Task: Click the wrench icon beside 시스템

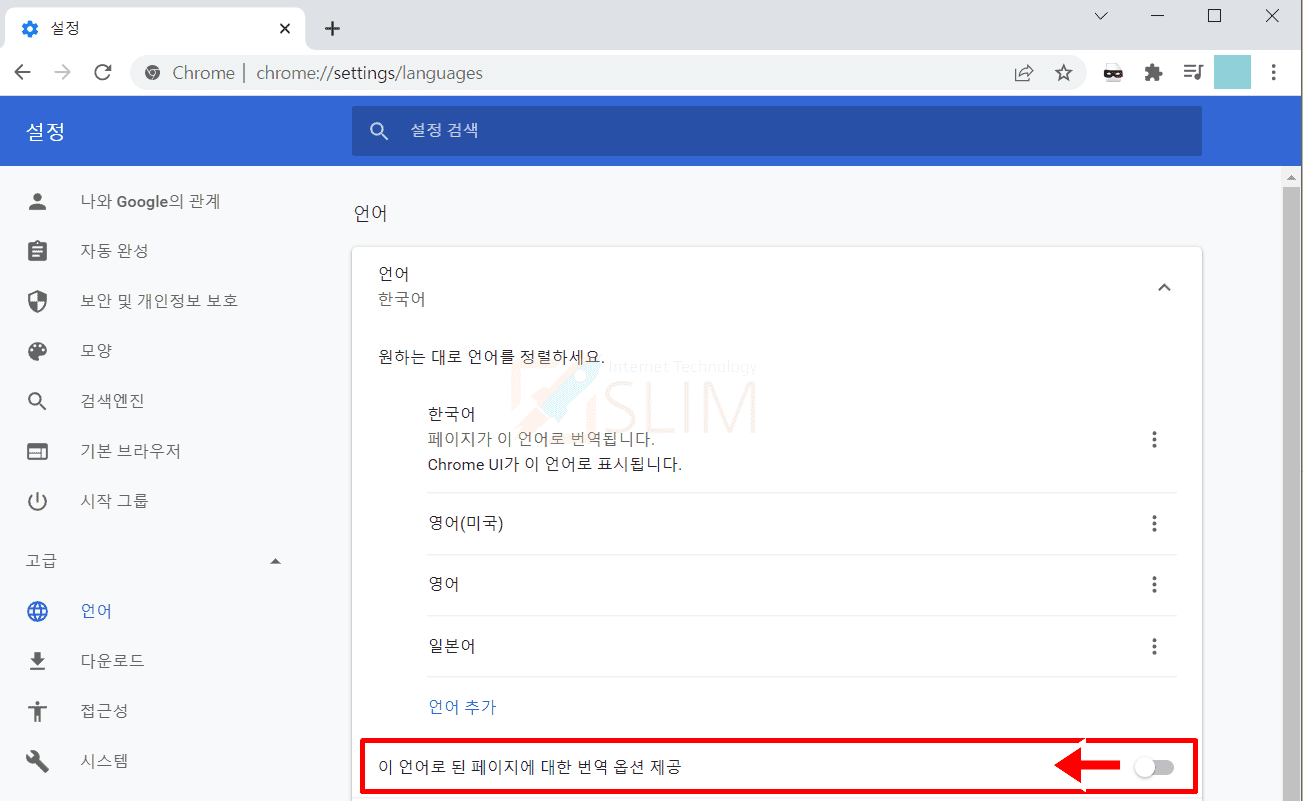Action: click(x=37, y=761)
